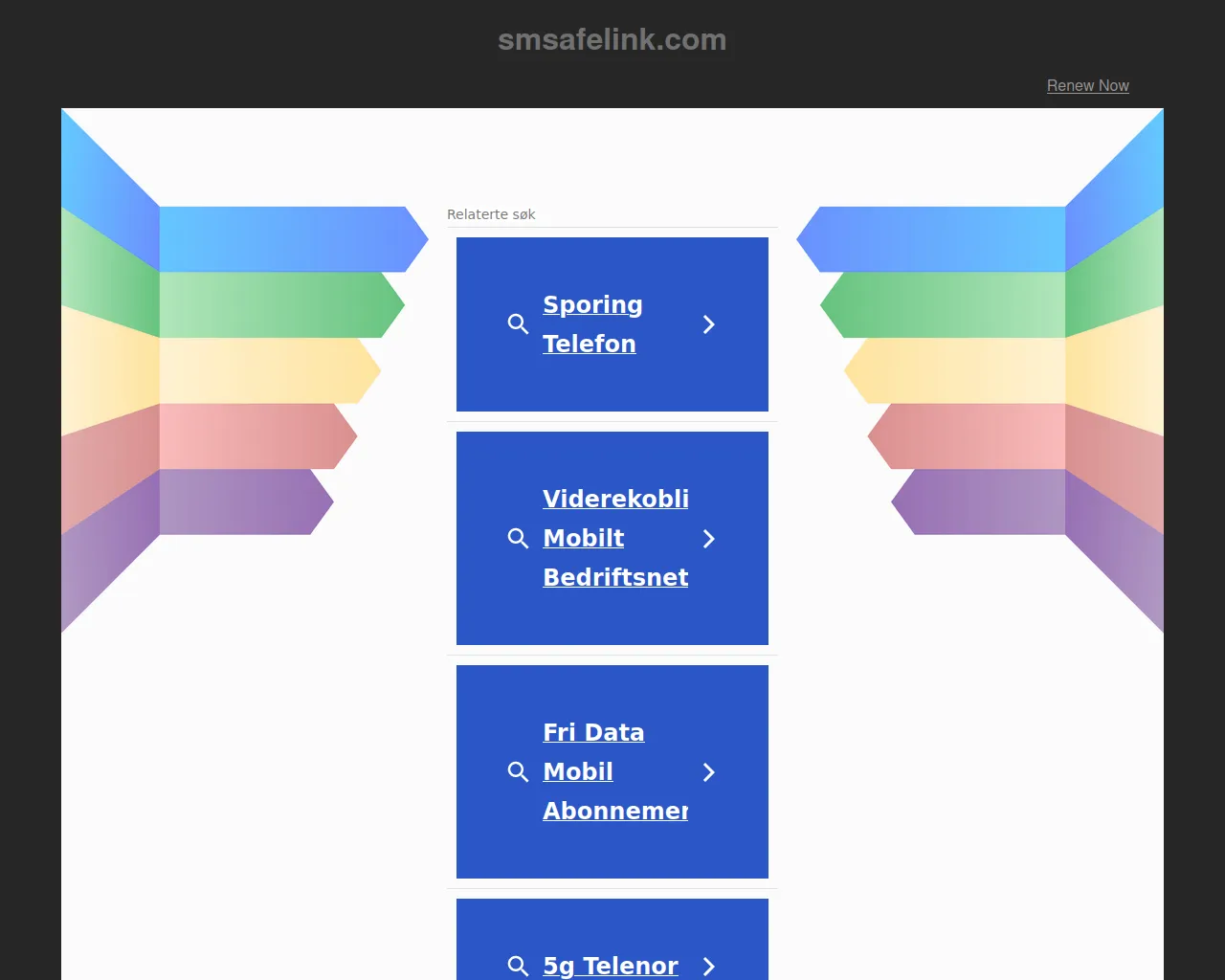
Task: Click the search icon beside Sporing Telefon
Action: [518, 324]
